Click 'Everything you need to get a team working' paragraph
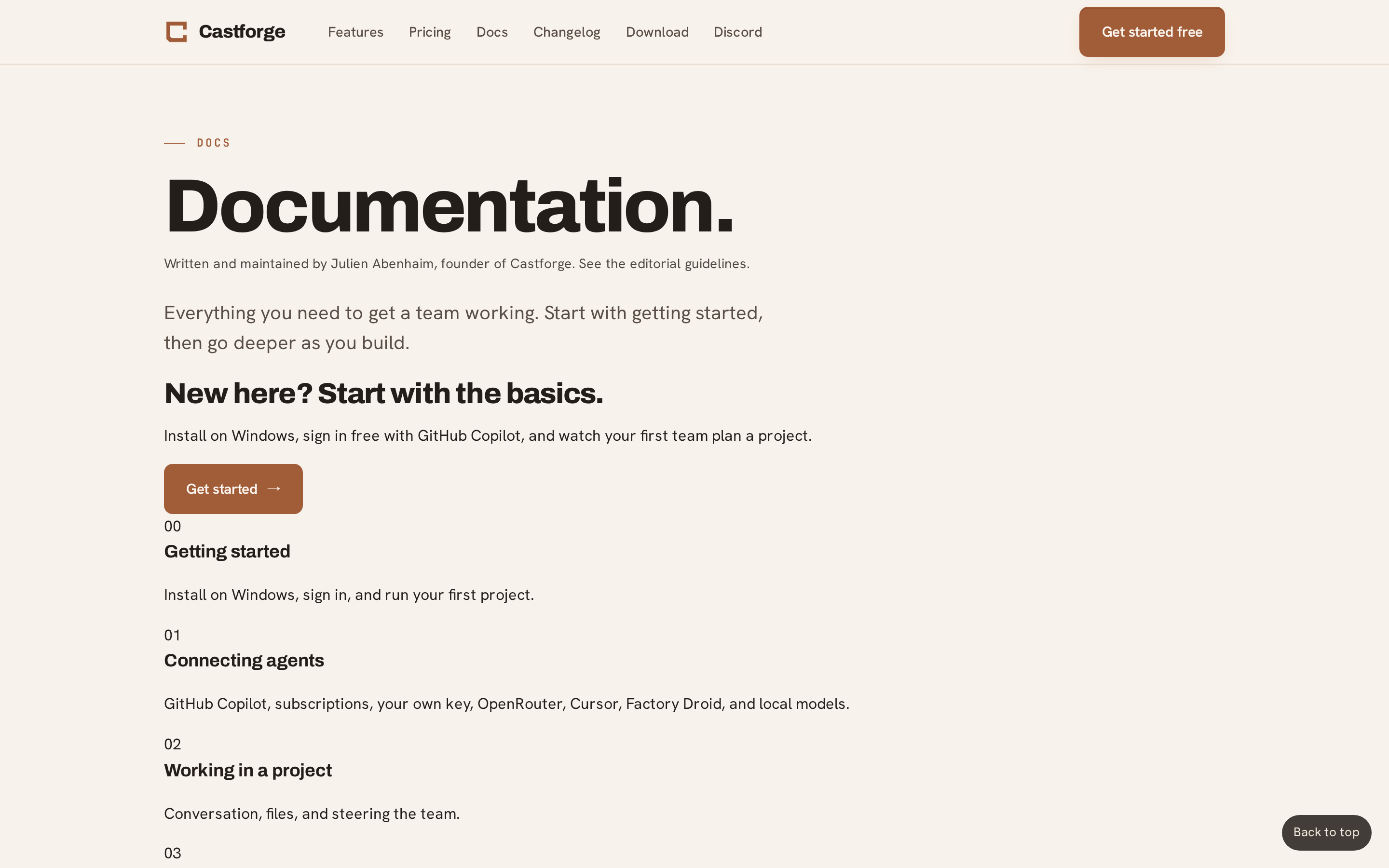The width and height of the screenshot is (1389, 868). pyautogui.click(x=463, y=328)
